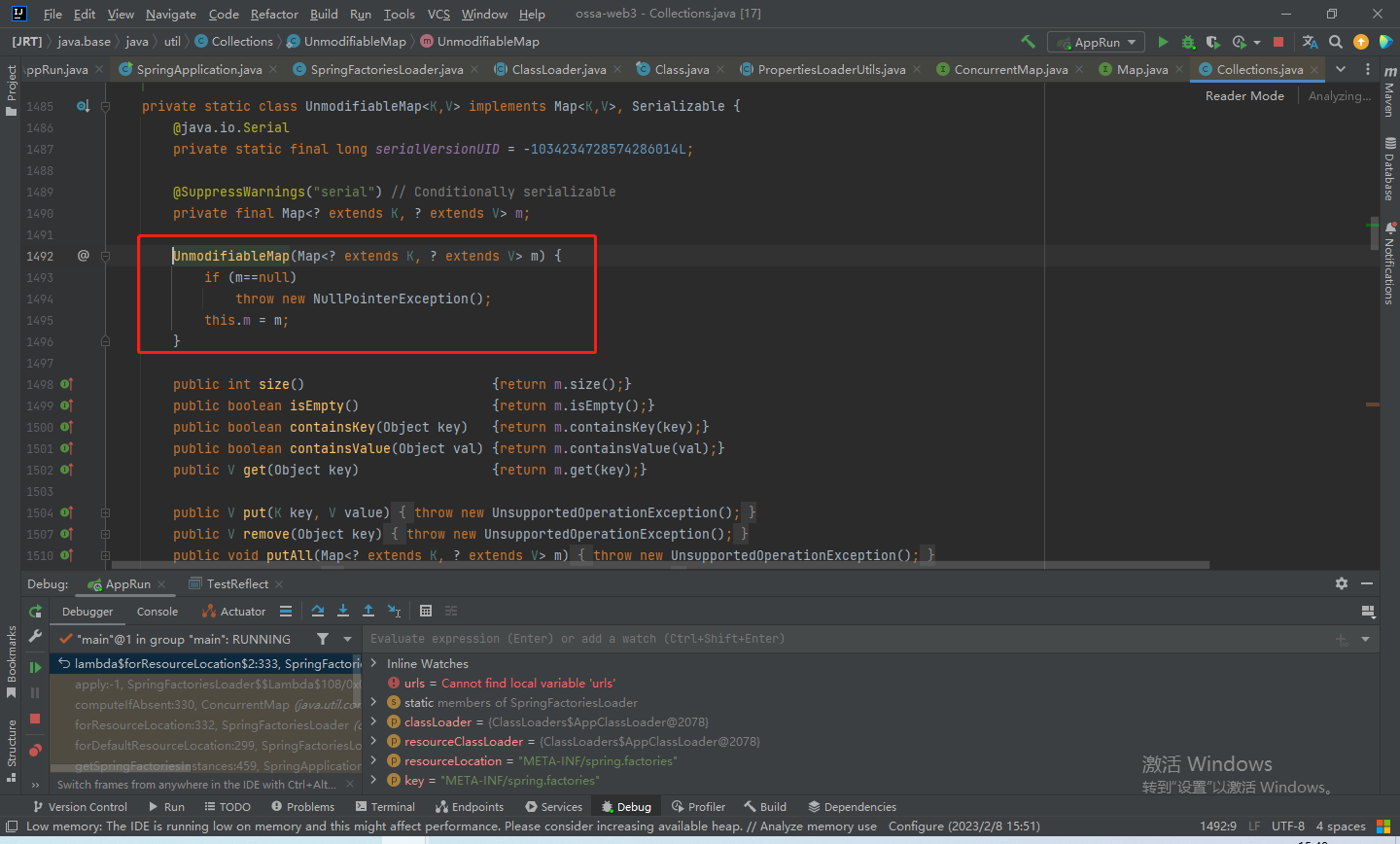Resume program in the debug sidebar

click(35, 667)
